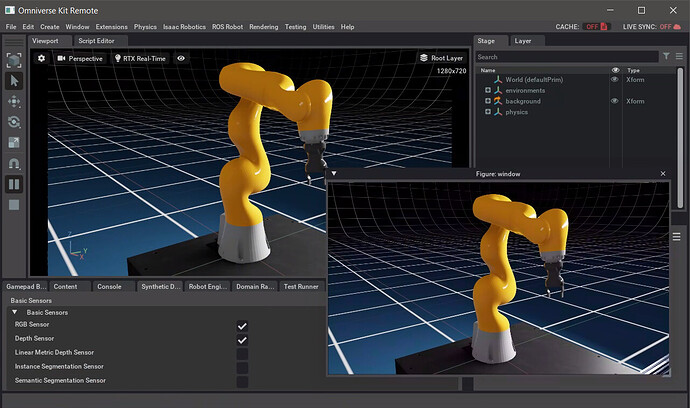Screen dimensions: 690x408
Task: Open the Test Runner tab
Action: 301,287
